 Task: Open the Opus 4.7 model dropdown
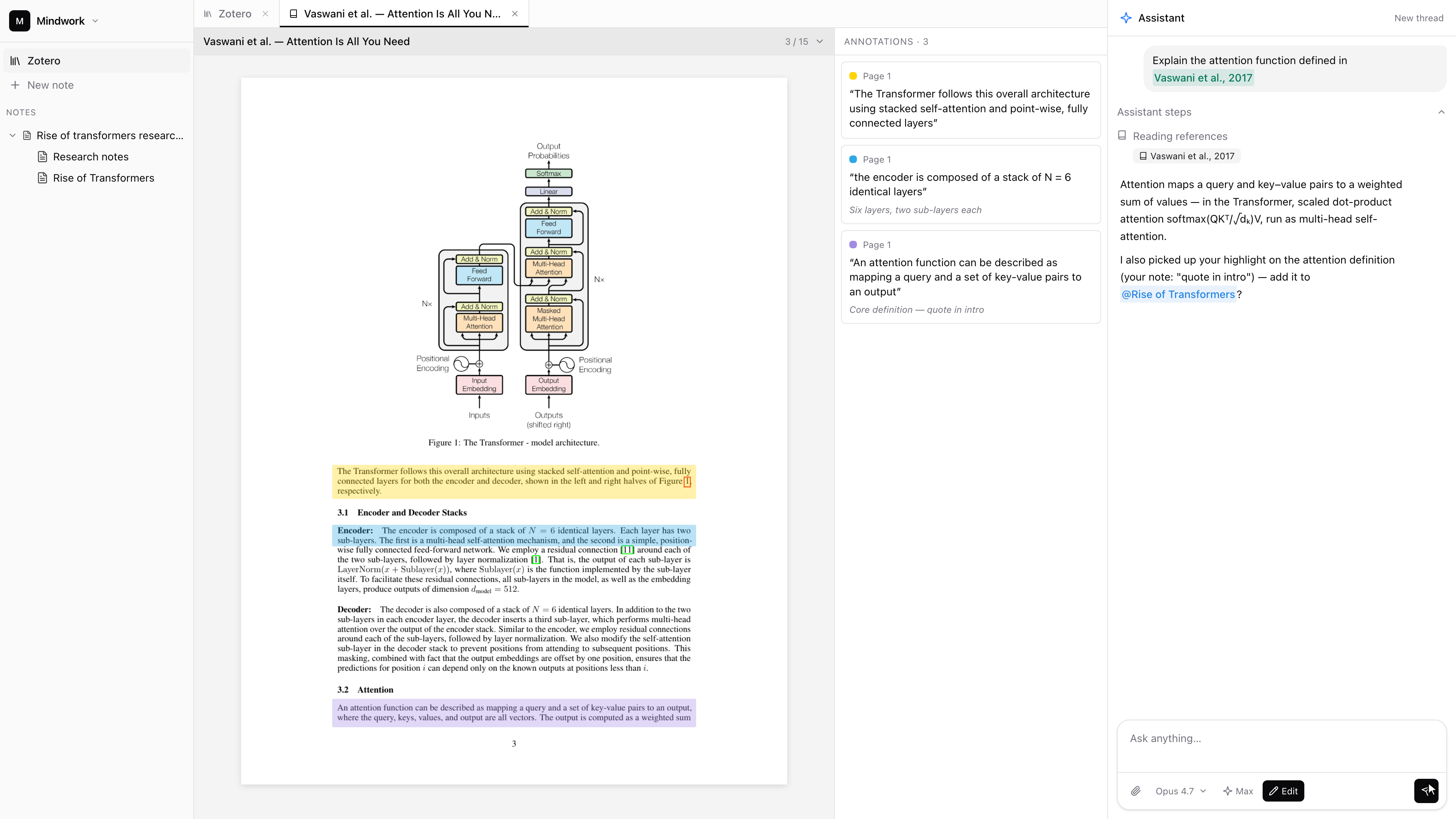coord(1181,791)
